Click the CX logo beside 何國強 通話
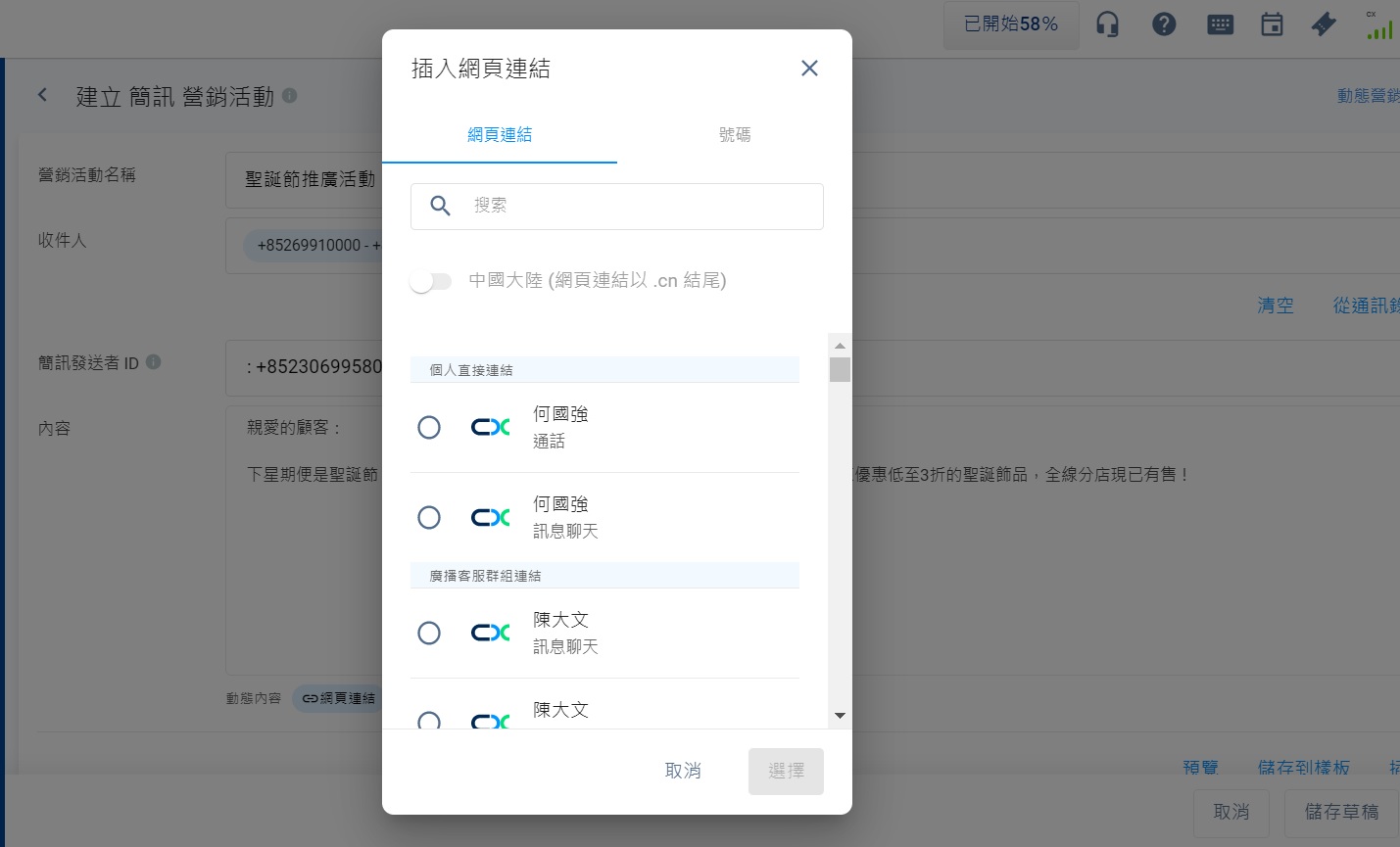 click(491, 427)
